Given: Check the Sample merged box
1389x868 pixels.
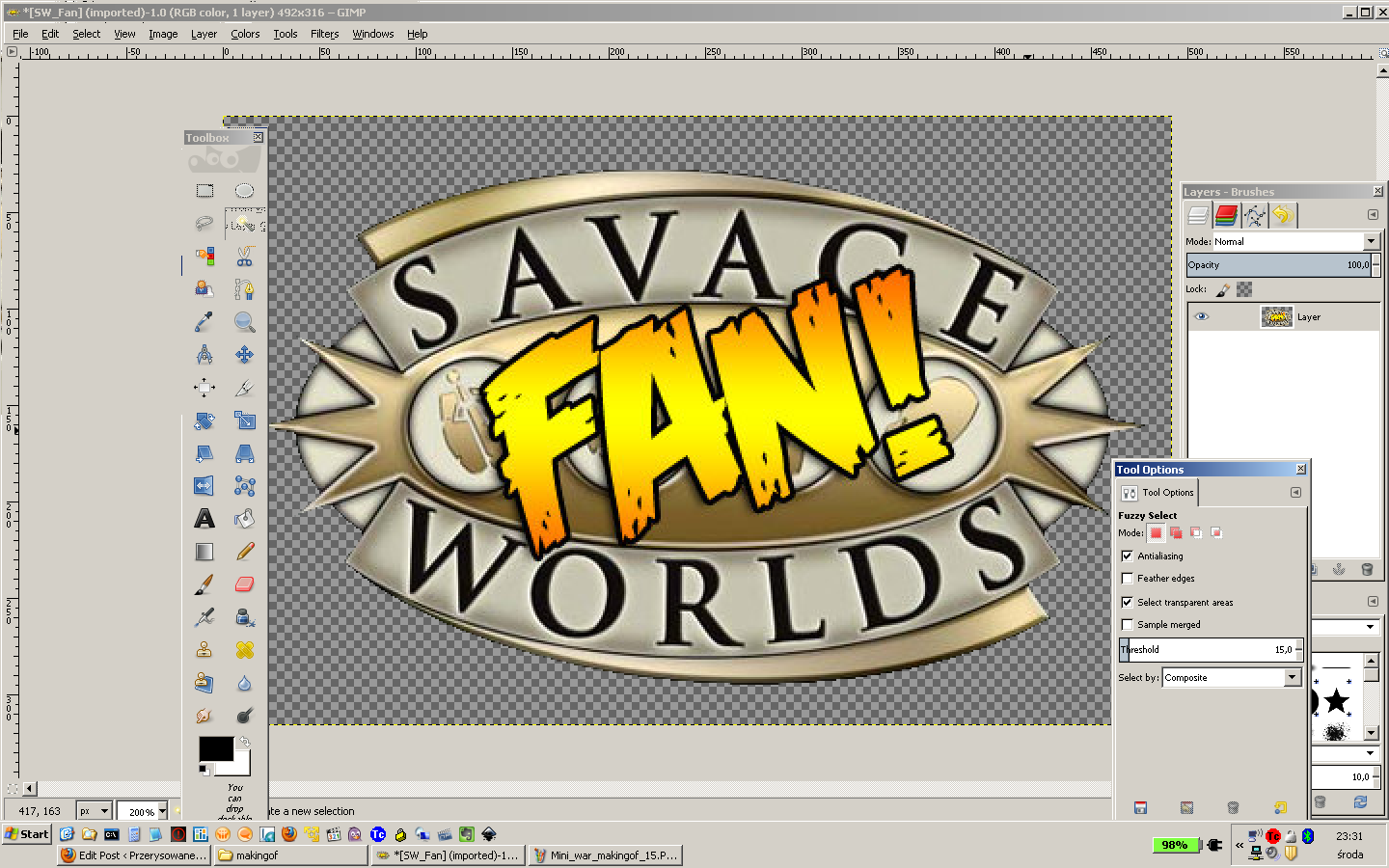Looking at the screenshot, I should 1127,625.
